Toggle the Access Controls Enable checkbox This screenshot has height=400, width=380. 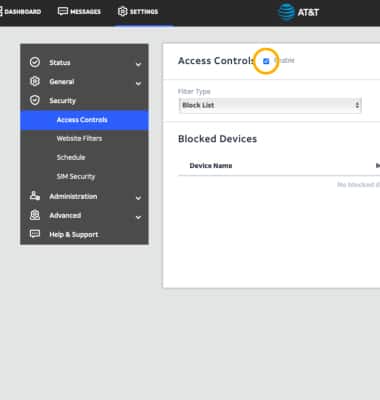pos(266,61)
